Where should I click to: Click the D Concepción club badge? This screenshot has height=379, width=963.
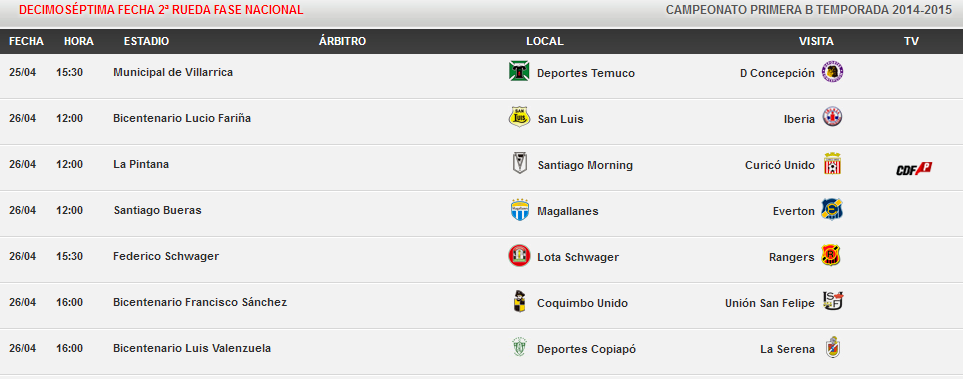tap(832, 72)
